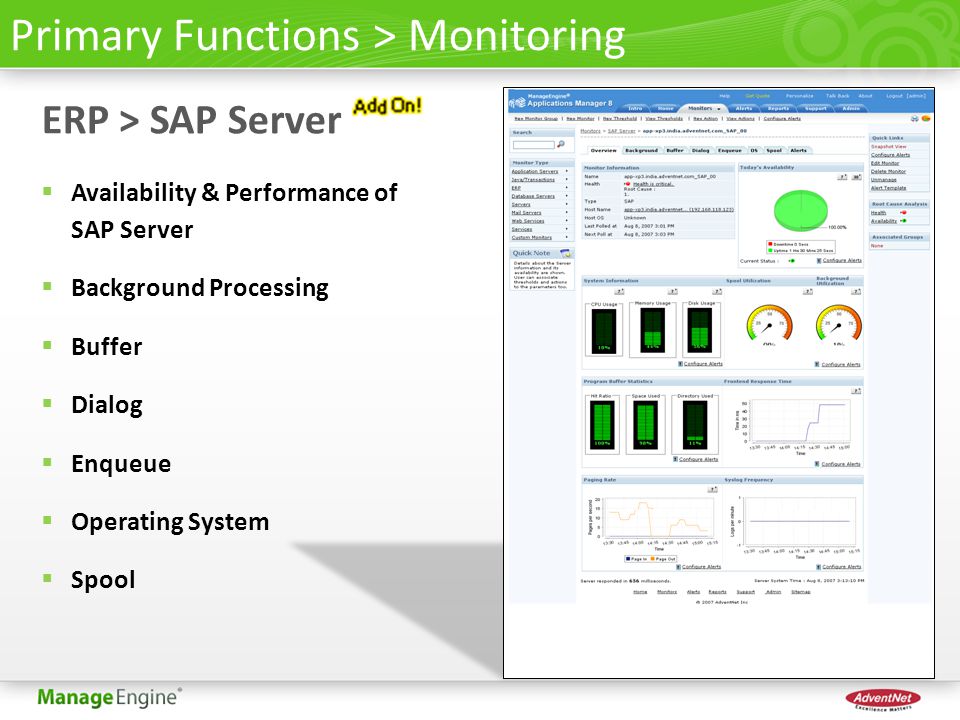Click the printer icon in toolbar
The image size is (960, 720).
click(x=915, y=118)
